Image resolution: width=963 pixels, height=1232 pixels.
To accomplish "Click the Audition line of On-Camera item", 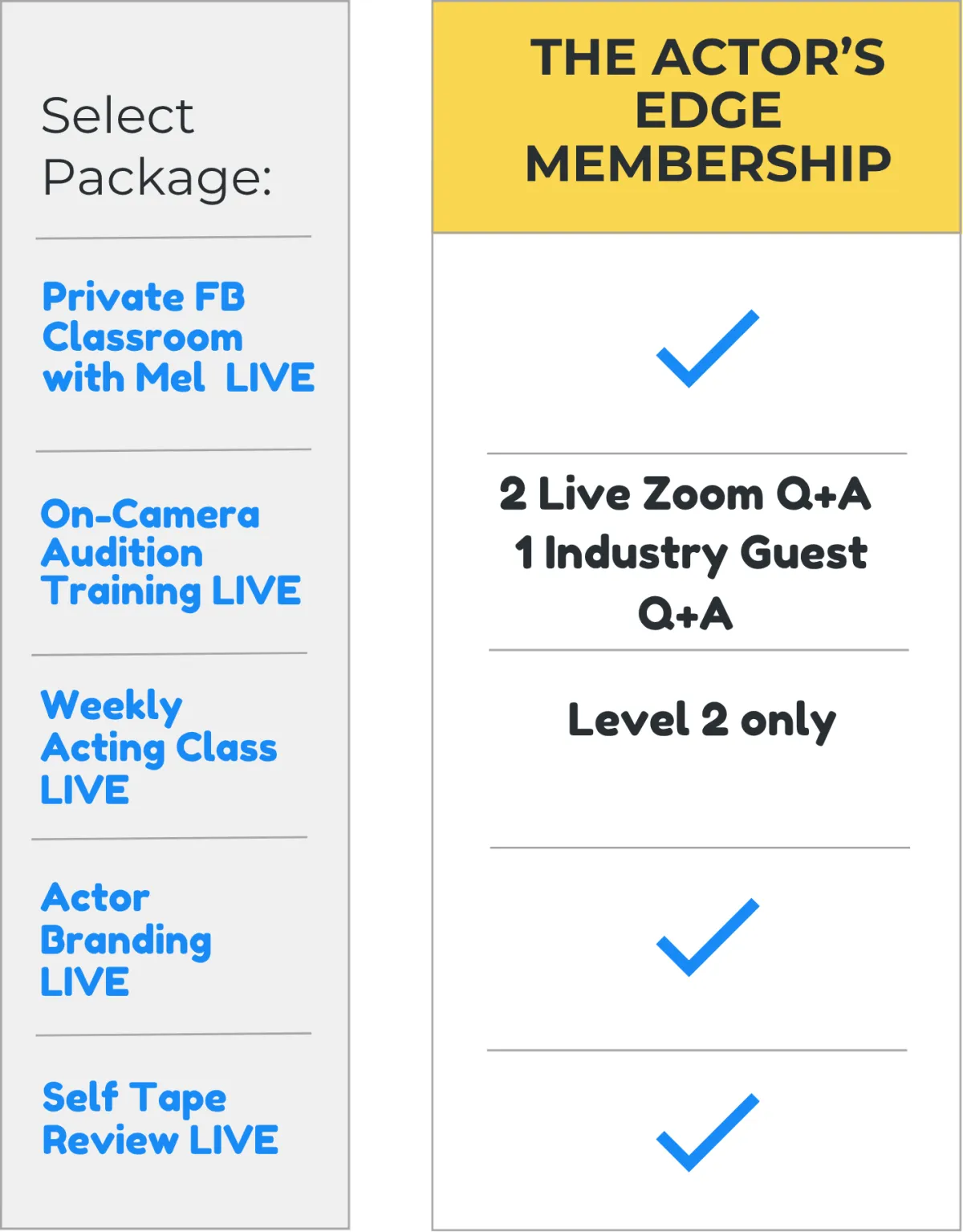I will [x=122, y=553].
